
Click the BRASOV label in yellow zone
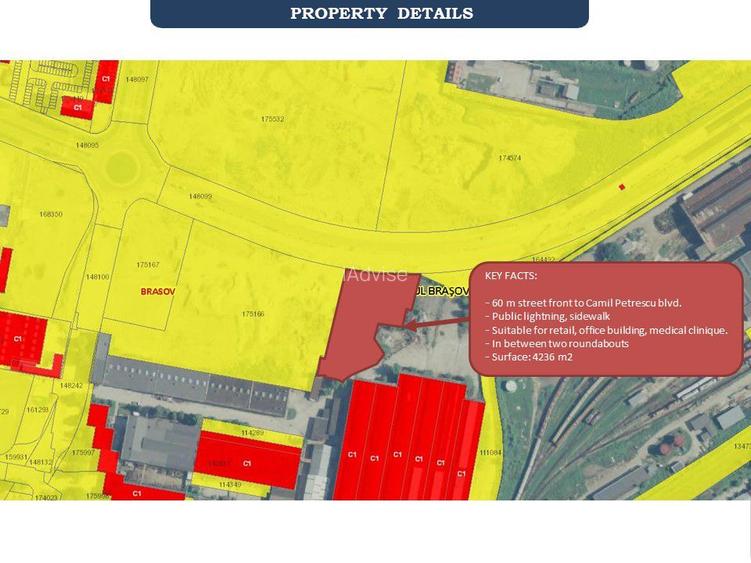pos(158,291)
